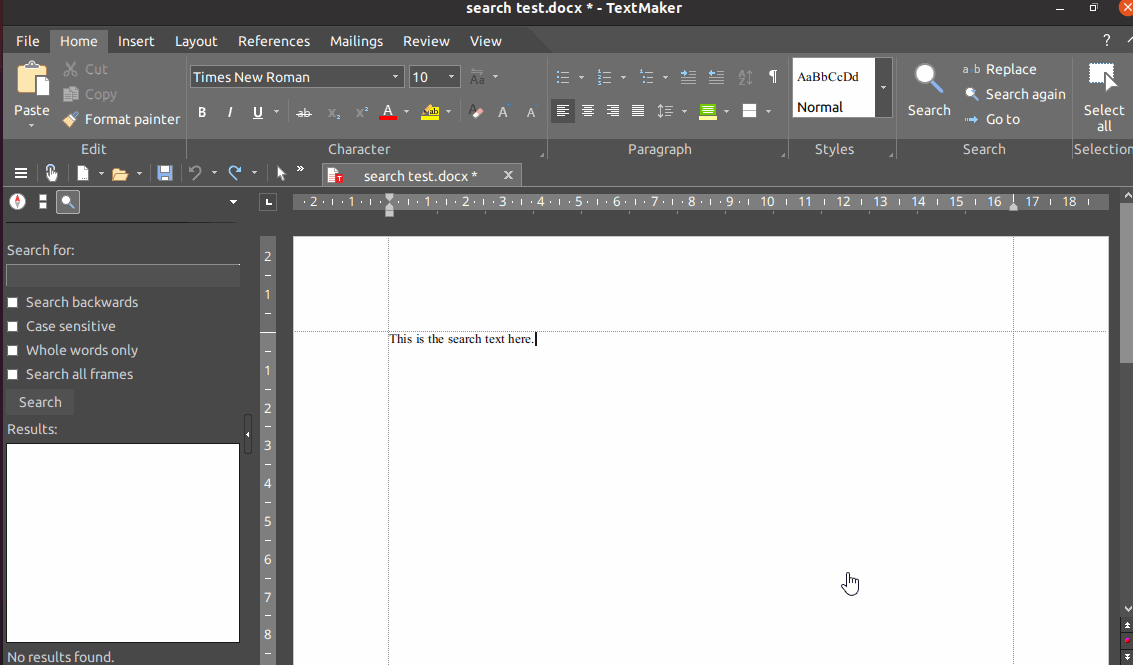Viewport: 1133px width, 665px height.
Task: Enable Search backwards checkbox
Action: pos(13,302)
